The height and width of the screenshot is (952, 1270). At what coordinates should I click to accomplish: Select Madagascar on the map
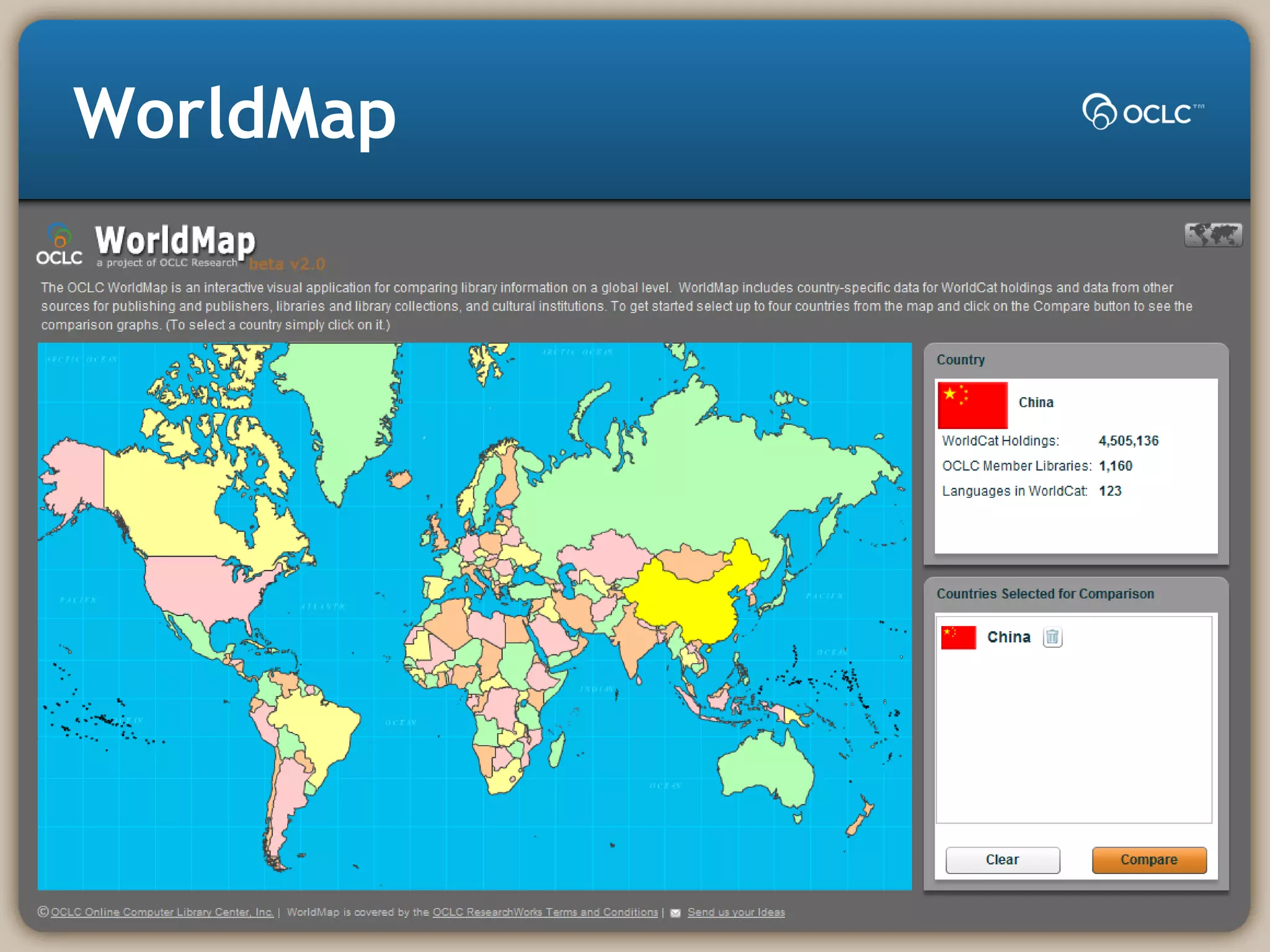click(557, 749)
